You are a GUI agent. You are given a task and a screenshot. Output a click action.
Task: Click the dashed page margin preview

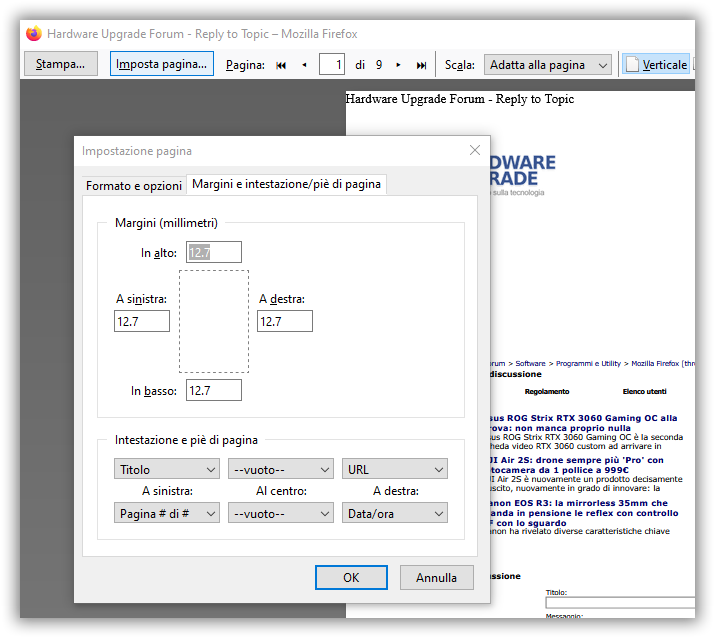click(x=214, y=322)
